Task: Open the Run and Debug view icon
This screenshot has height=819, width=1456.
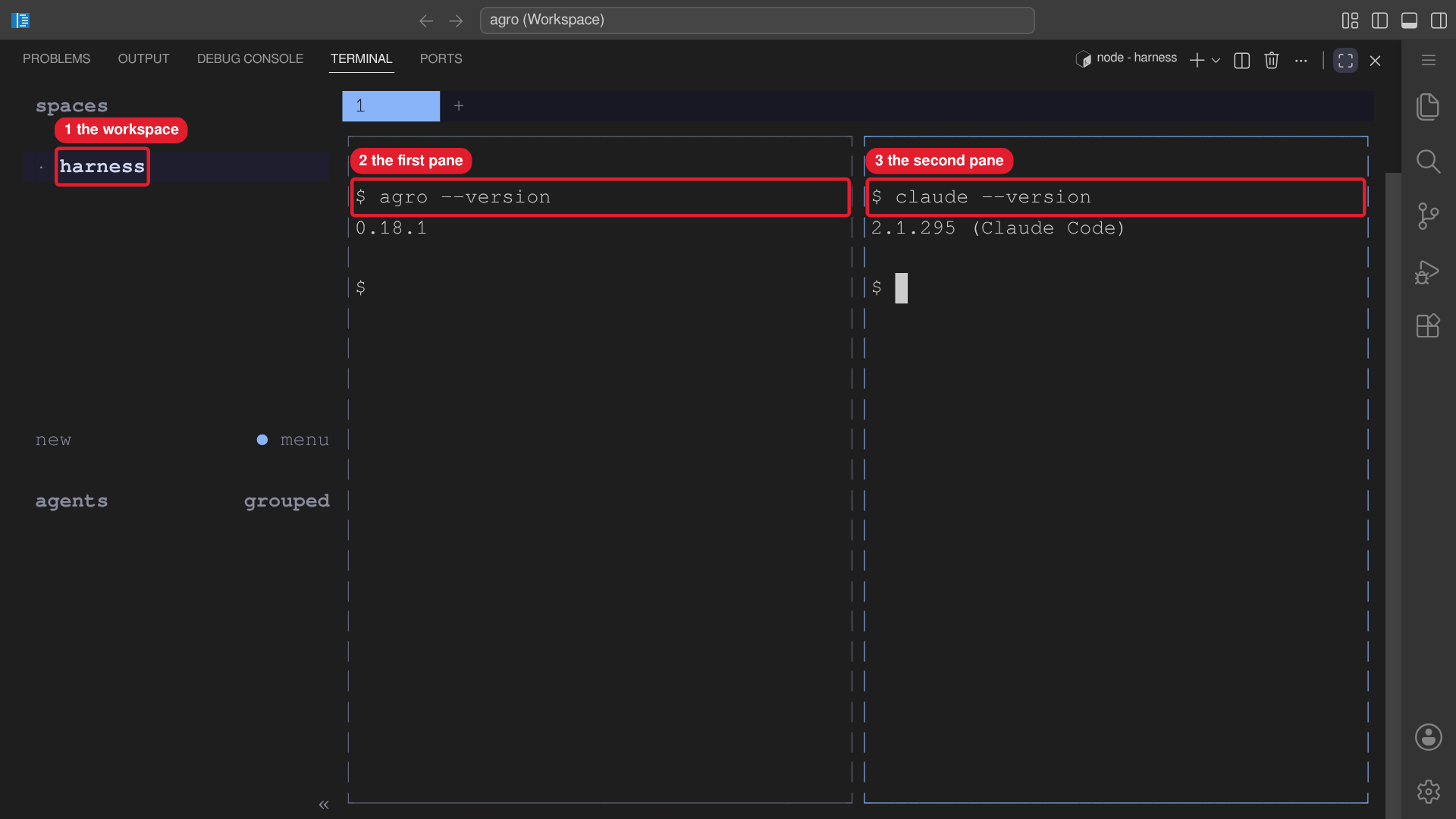Action: [x=1428, y=271]
